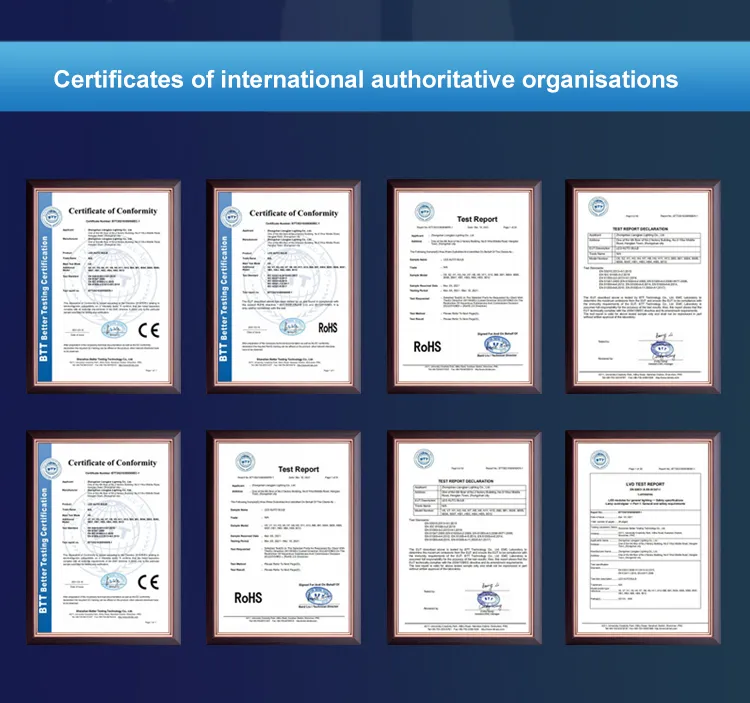750x703 pixels.
Task: Click the BTT logo on bottom-row CE certificate
Action: click(x=51, y=469)
